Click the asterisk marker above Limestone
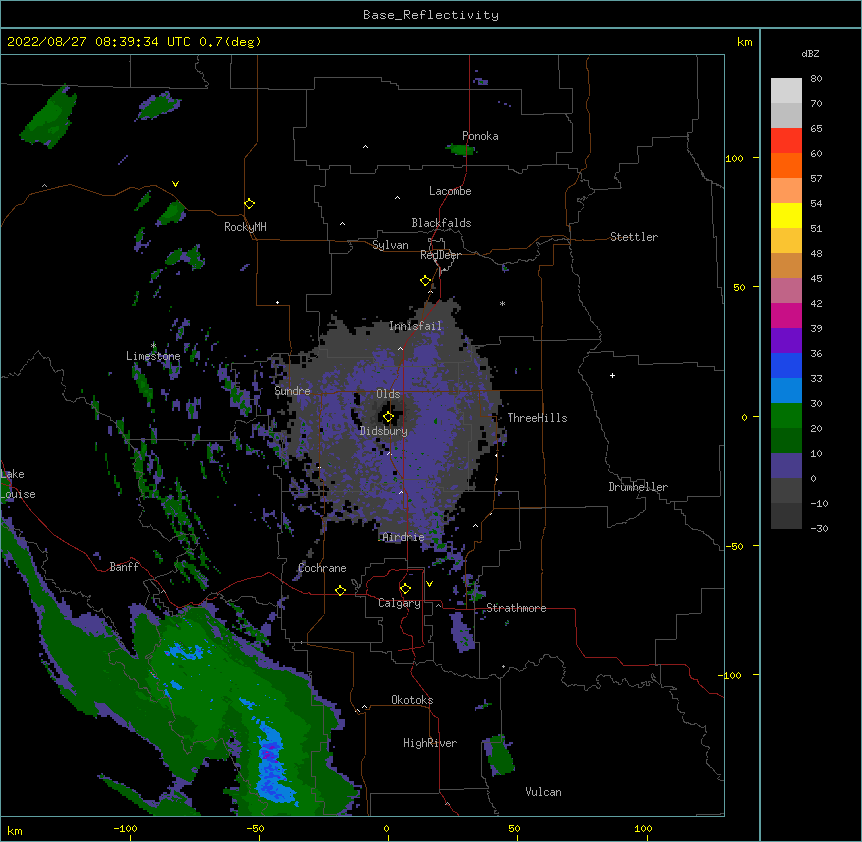Image resolution: width=862 pixels, height=842 pixels. 153,346
